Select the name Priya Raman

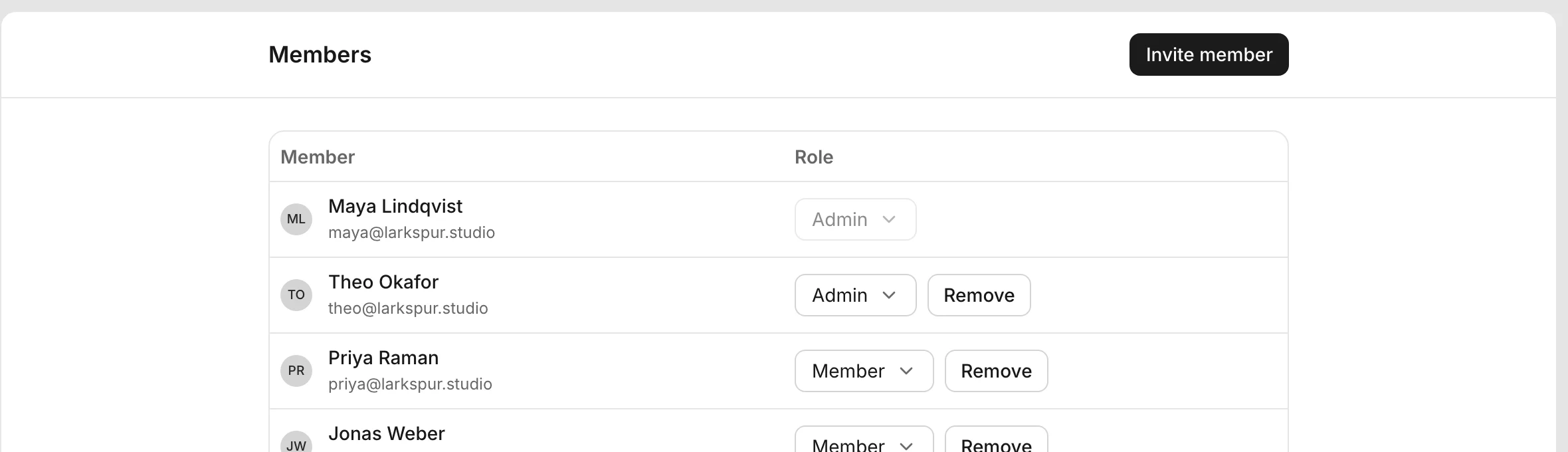(383, 358)
